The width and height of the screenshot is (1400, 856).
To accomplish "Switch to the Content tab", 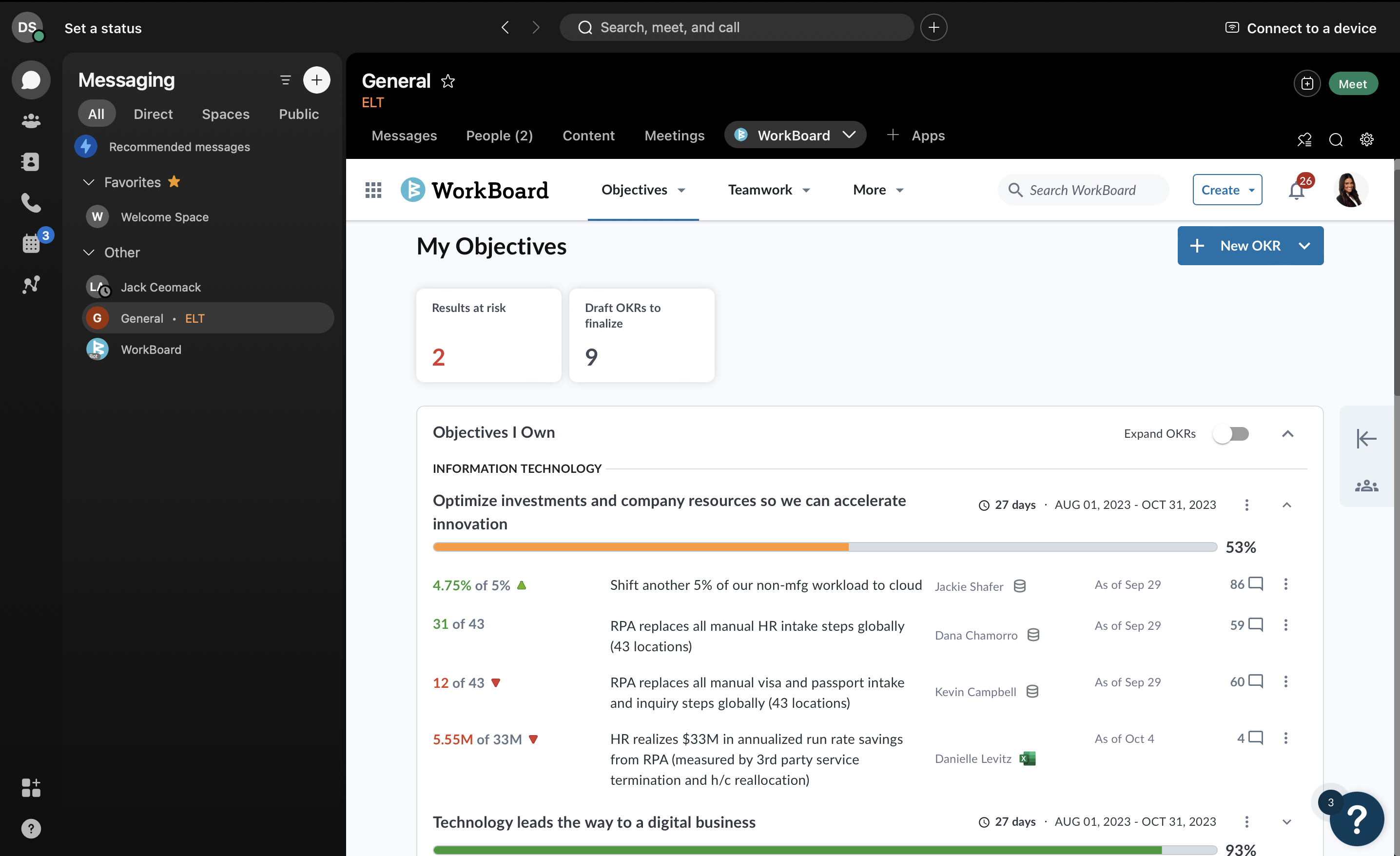I will click(x=588, y=136).
